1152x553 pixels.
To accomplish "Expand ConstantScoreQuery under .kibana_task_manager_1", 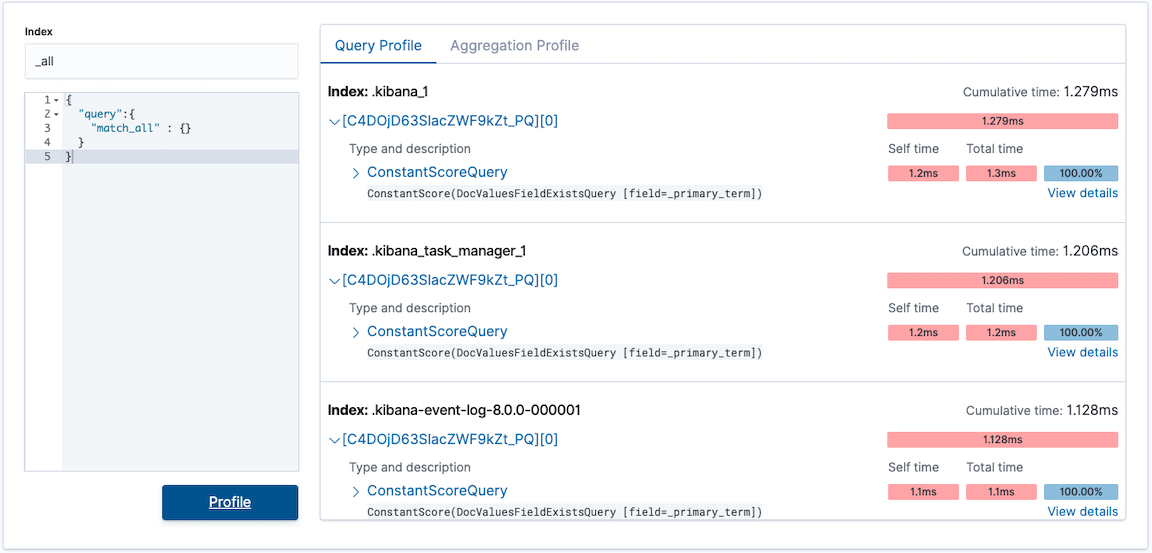I will [356, 332].
